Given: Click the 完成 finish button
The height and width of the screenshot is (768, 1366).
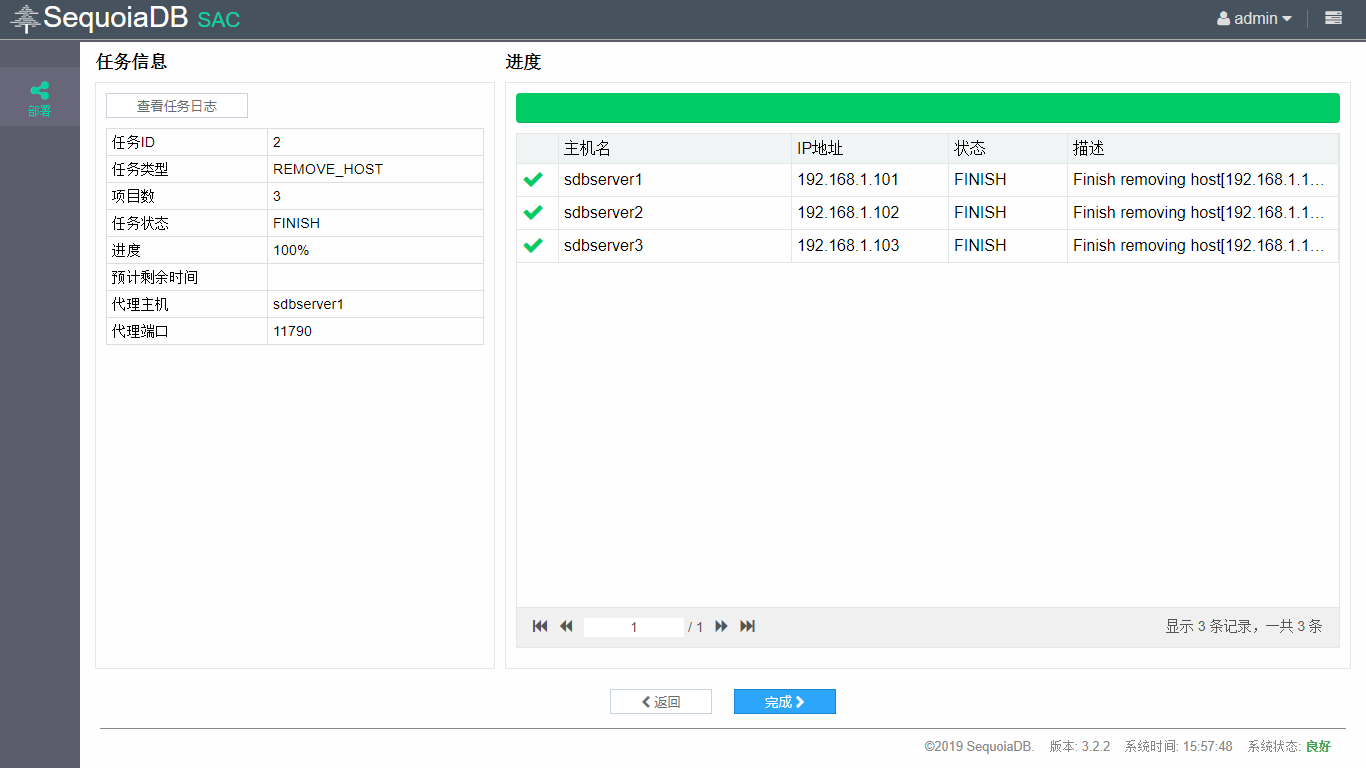Looking at the screenshot, I should click(x=785, y=702).
